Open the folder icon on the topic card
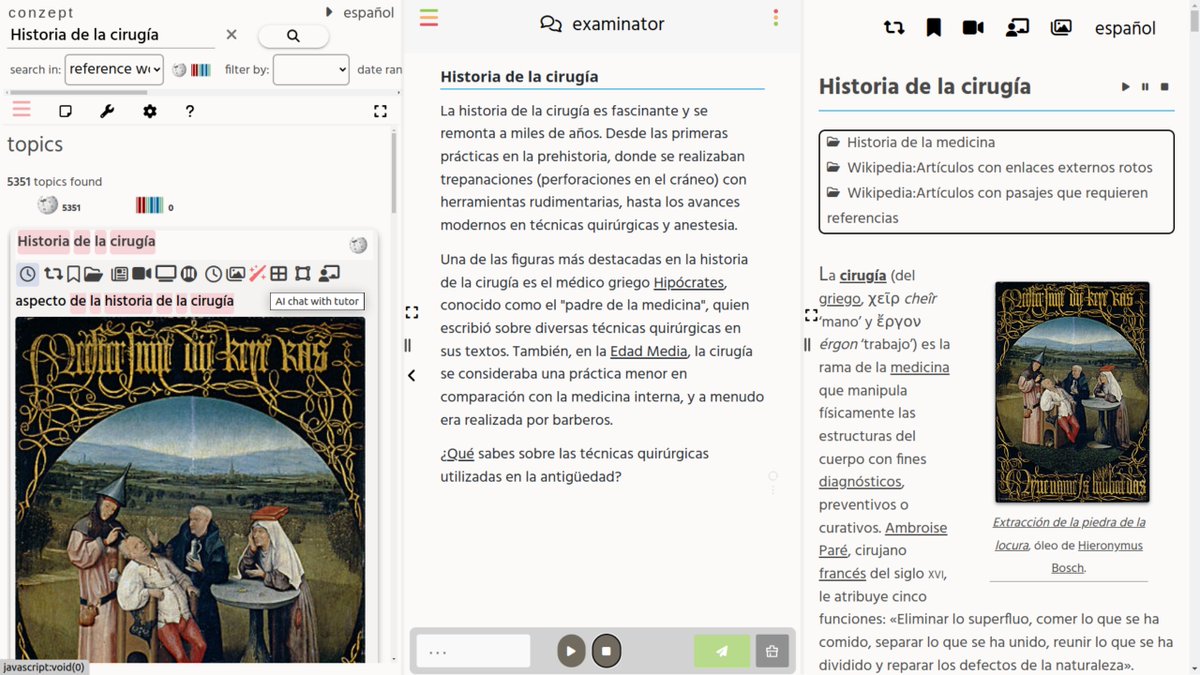This screenshot has width=1200, height=675. [x=93, y=274]
